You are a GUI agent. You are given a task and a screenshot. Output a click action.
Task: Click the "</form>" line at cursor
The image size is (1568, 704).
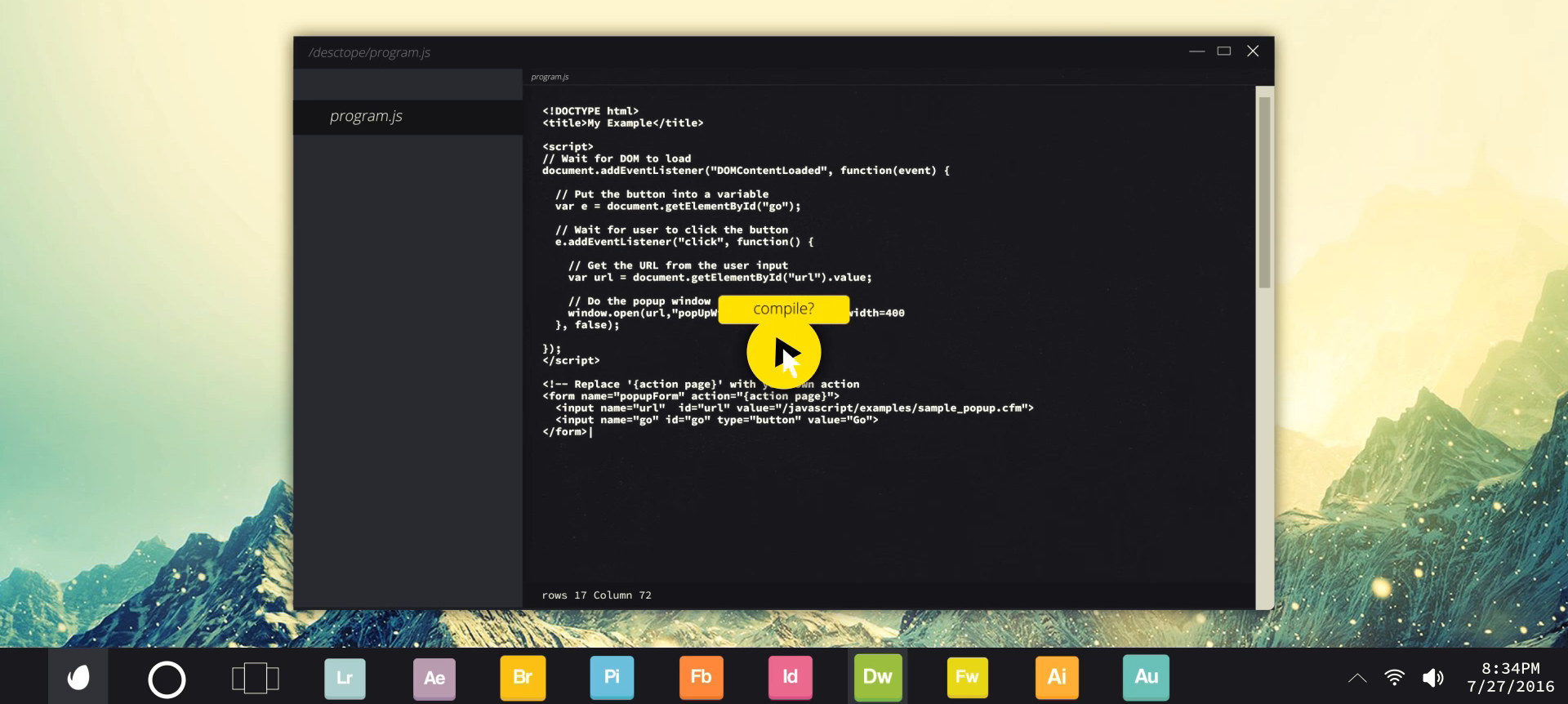click(565, 432)
